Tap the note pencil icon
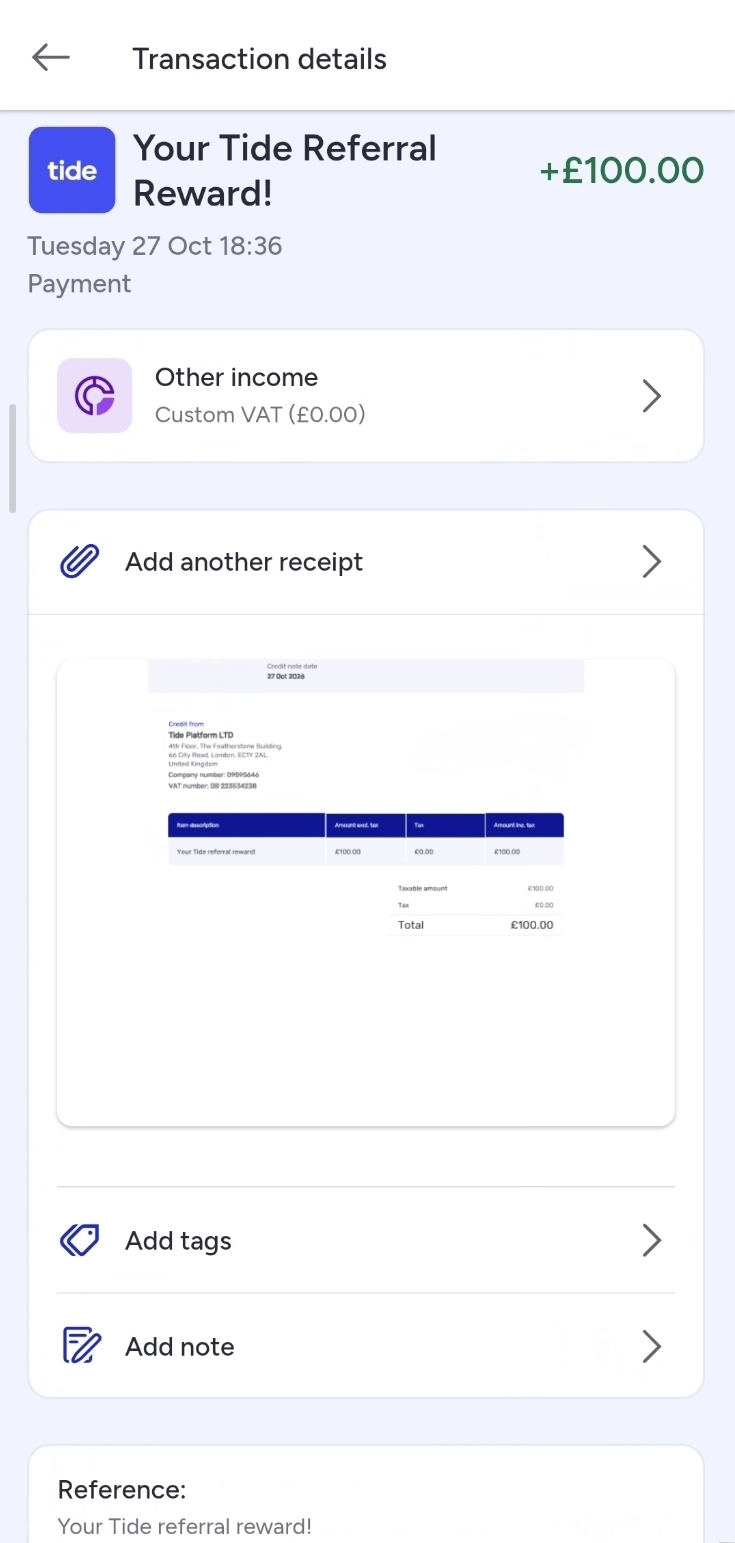735x1543 pixels. 81,1347
